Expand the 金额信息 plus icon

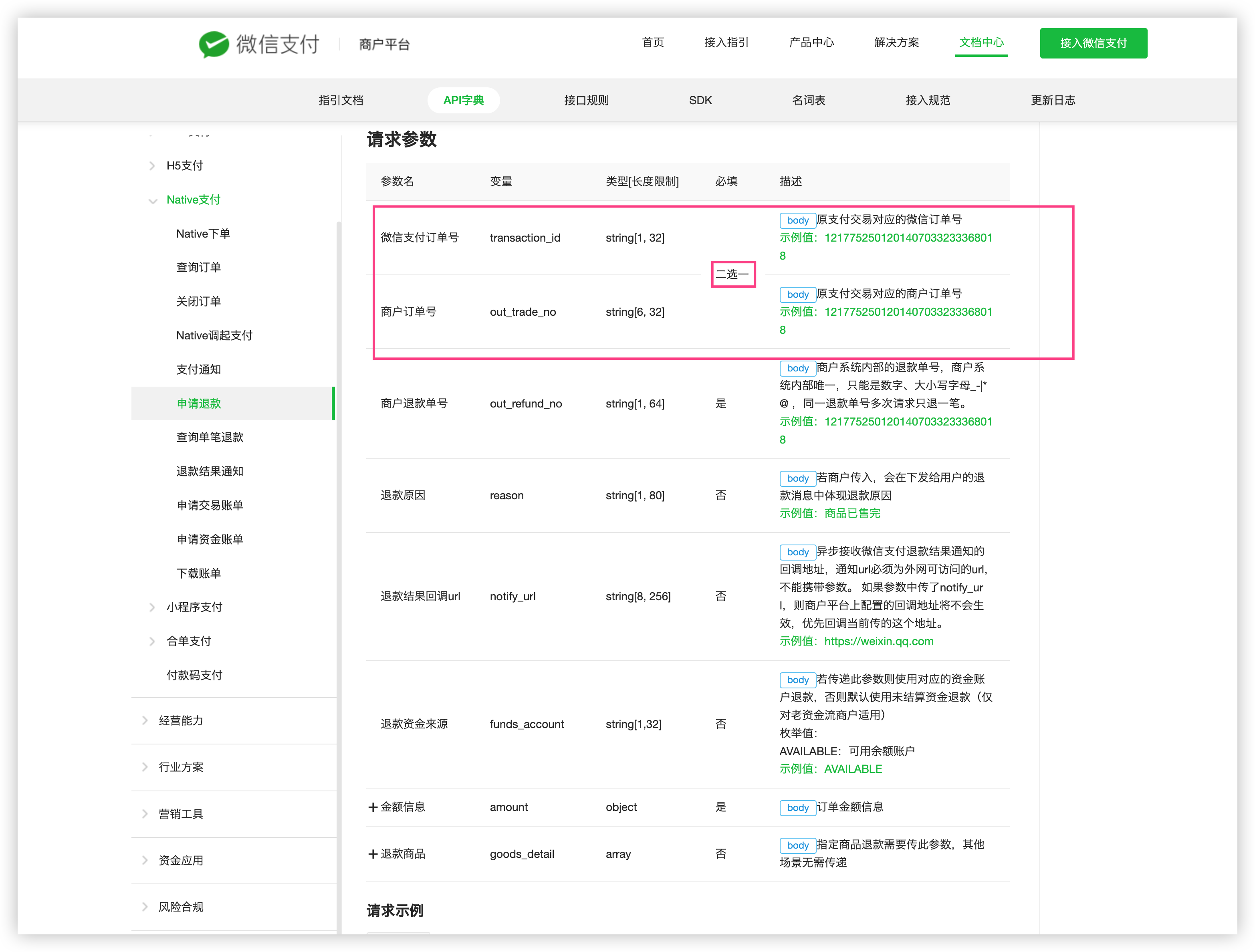(x=373, y=807)
